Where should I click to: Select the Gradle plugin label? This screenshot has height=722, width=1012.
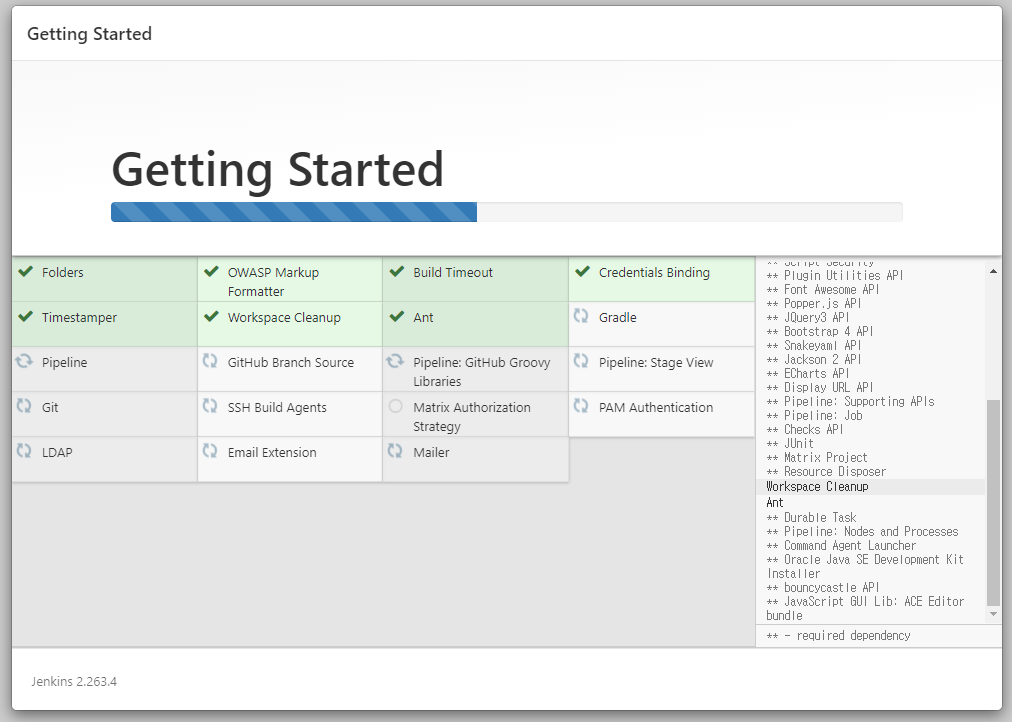tap(618, 317)
